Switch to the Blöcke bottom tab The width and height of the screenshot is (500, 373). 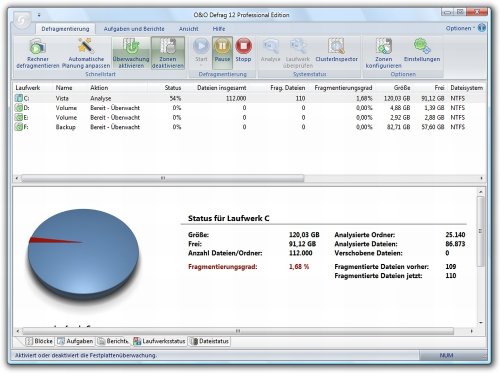[39, 341]
